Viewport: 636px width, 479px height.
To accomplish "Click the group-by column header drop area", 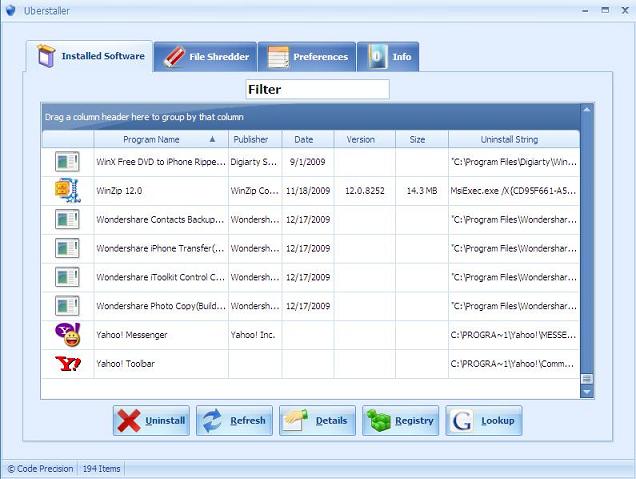I will point(311,117).
